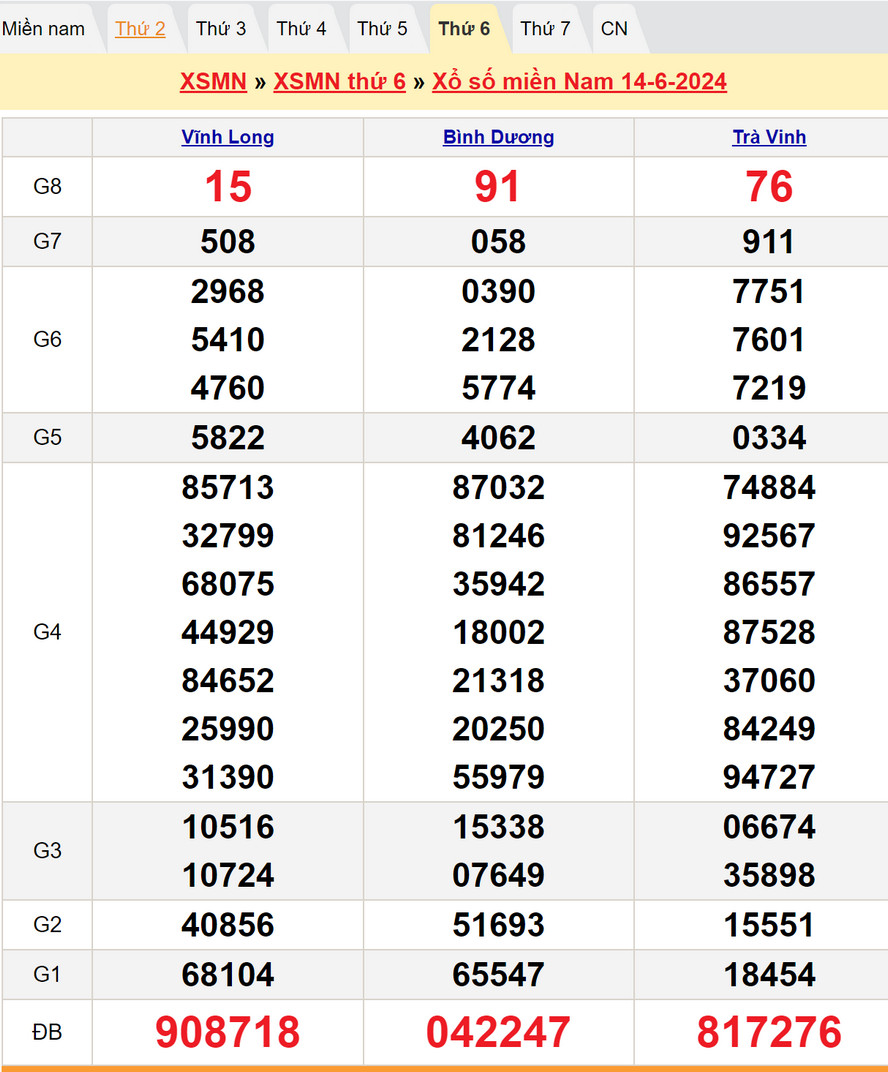
Task: Click the G8 number 91 for Bình Dương
Action: click(498, 187)
